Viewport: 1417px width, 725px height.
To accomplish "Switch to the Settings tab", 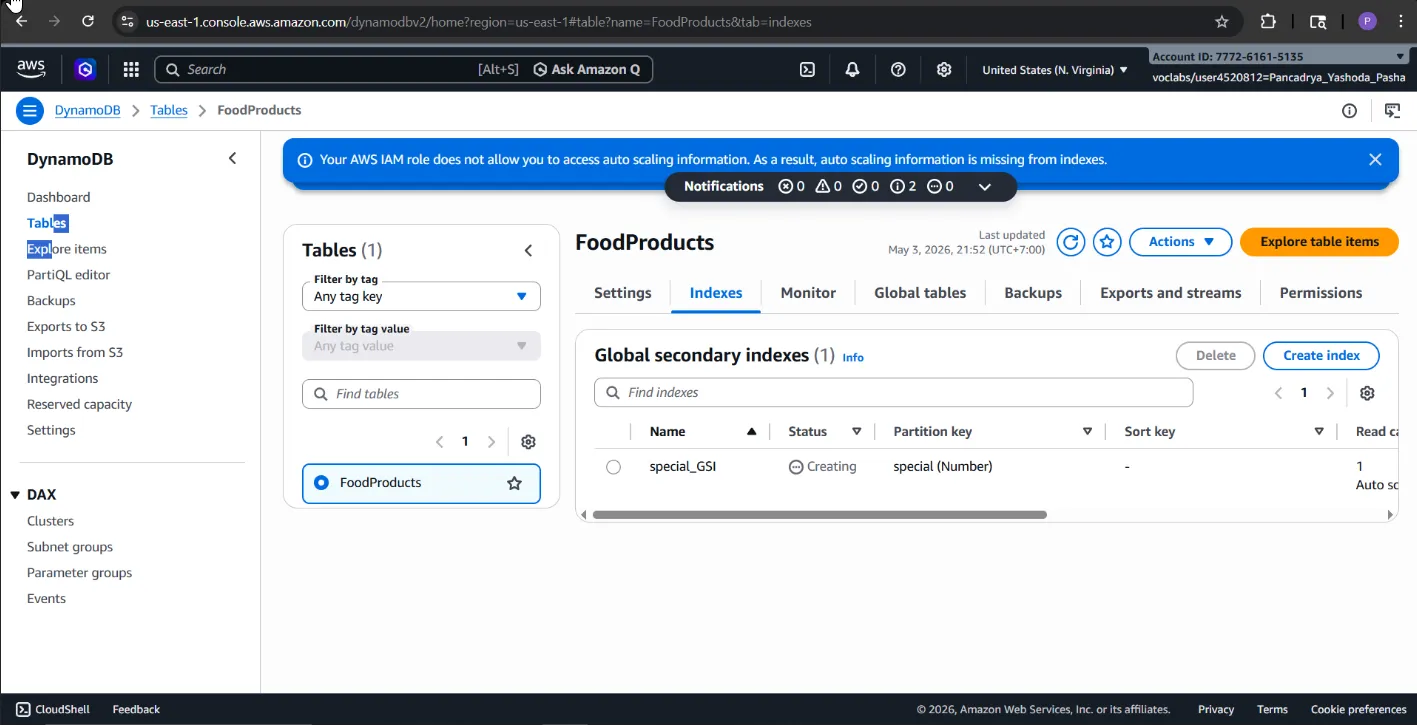I will (x=623, y=293).
